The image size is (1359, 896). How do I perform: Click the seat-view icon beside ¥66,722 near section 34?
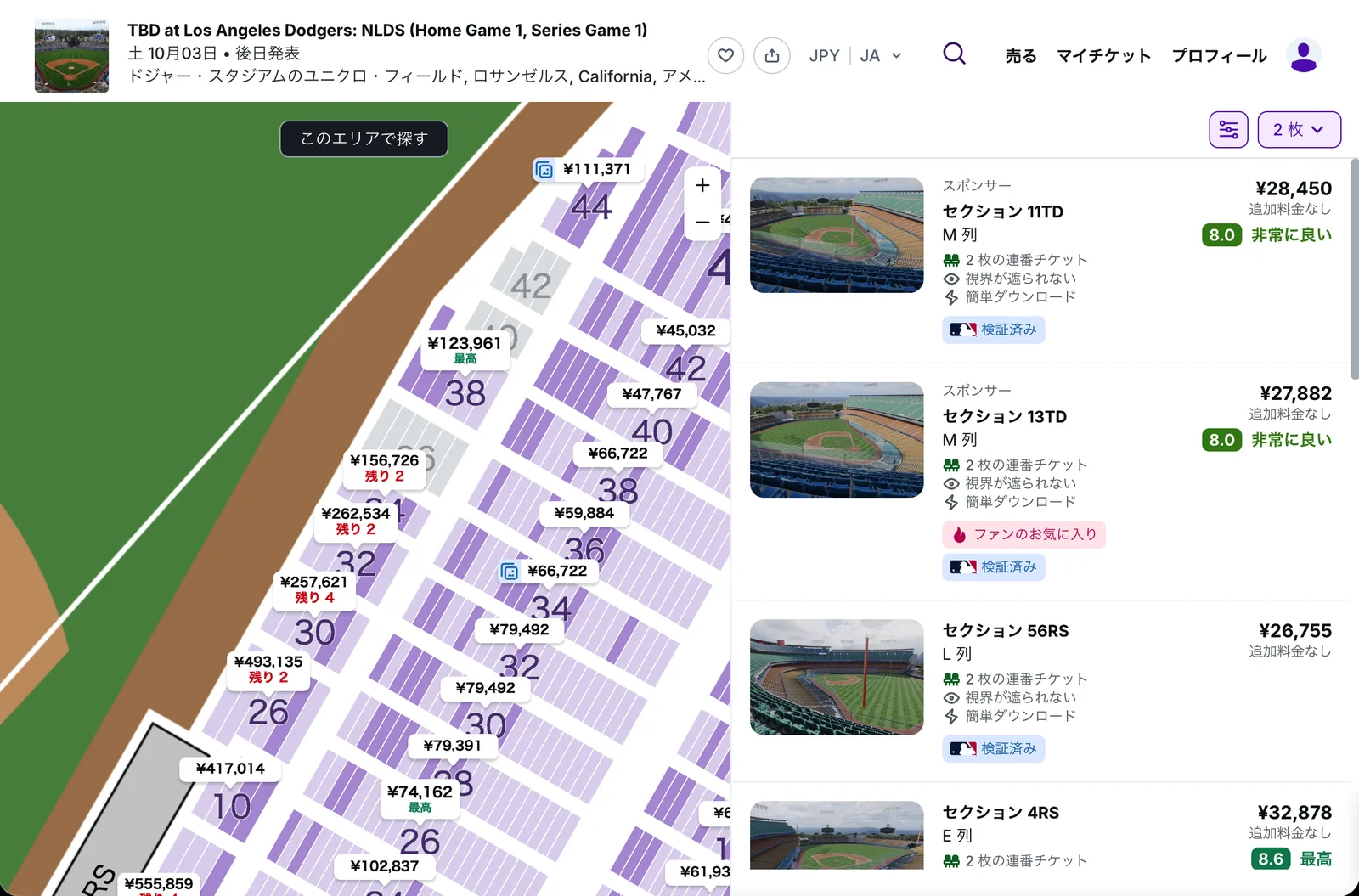click(510, 572)
